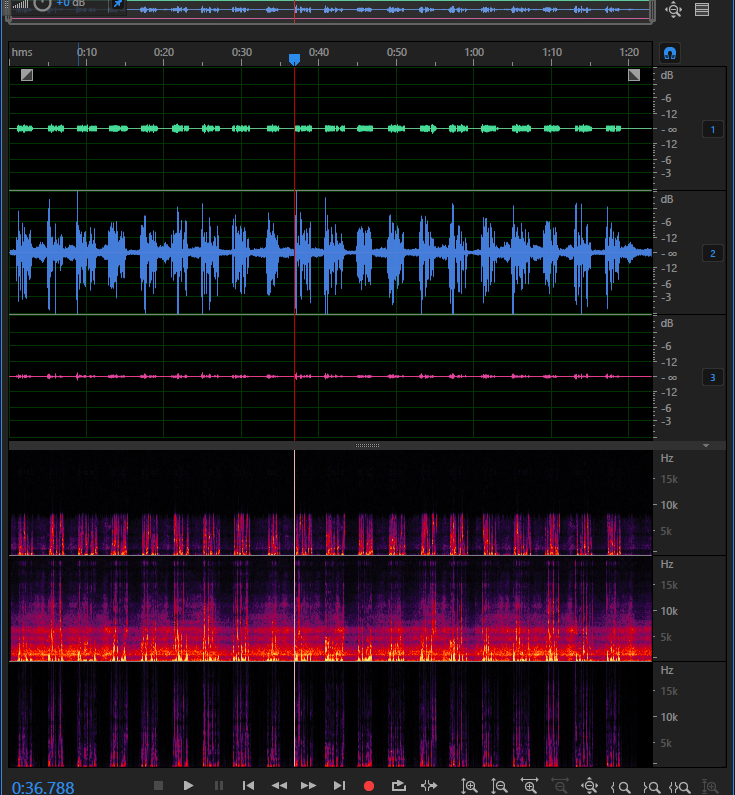Click the Fast Forward button
Viewport: 735px width, 795px height.
(308, 785)
